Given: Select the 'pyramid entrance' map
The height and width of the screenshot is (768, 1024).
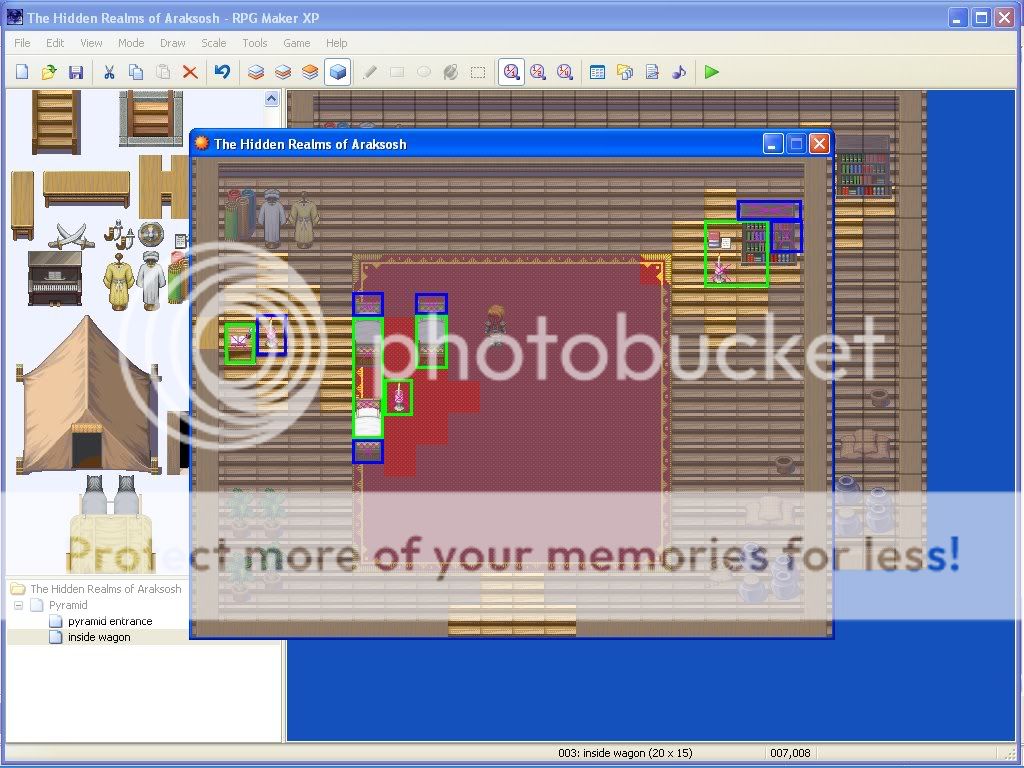Looking at the screenshot, I should (110, 621).
